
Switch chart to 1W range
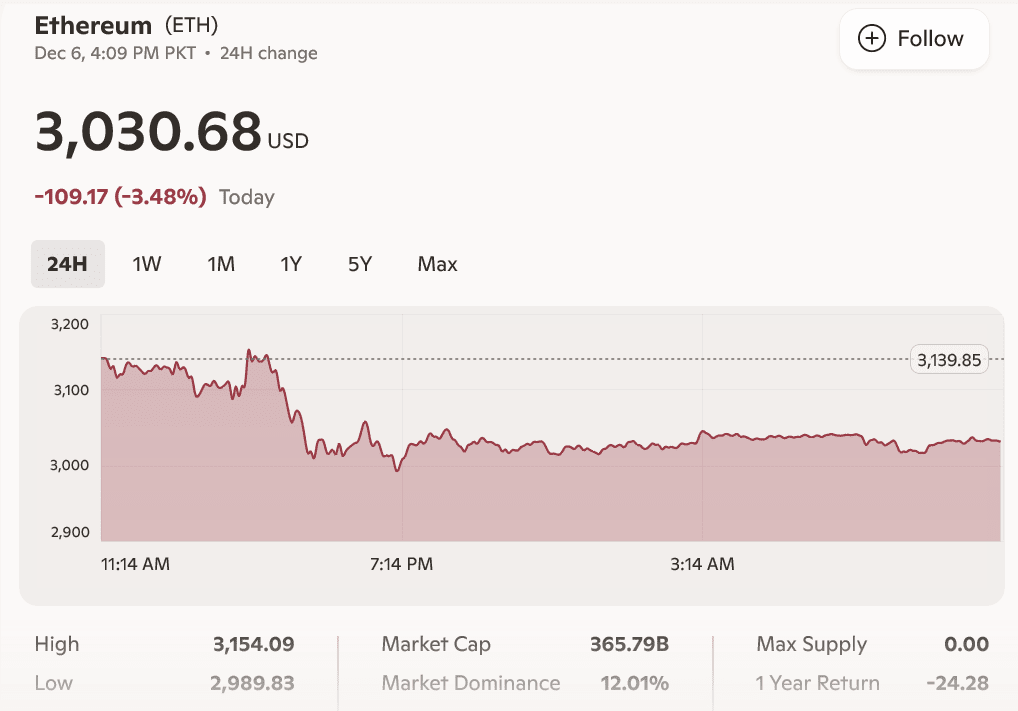pyautogui.click(x=147, y=264)
